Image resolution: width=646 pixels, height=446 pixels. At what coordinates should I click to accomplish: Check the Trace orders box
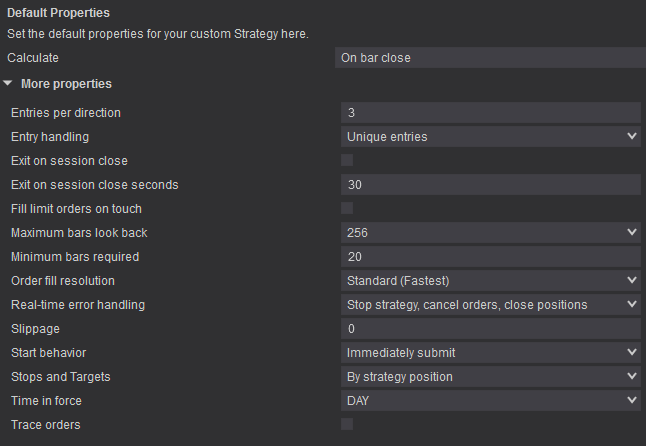[x=347, y=424]
